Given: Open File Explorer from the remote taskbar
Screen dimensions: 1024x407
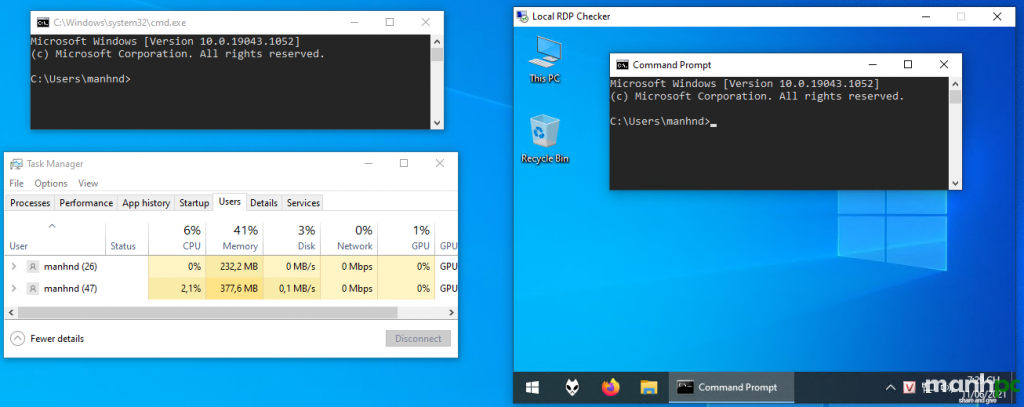Looking at the screenshot, I should 648,387.
